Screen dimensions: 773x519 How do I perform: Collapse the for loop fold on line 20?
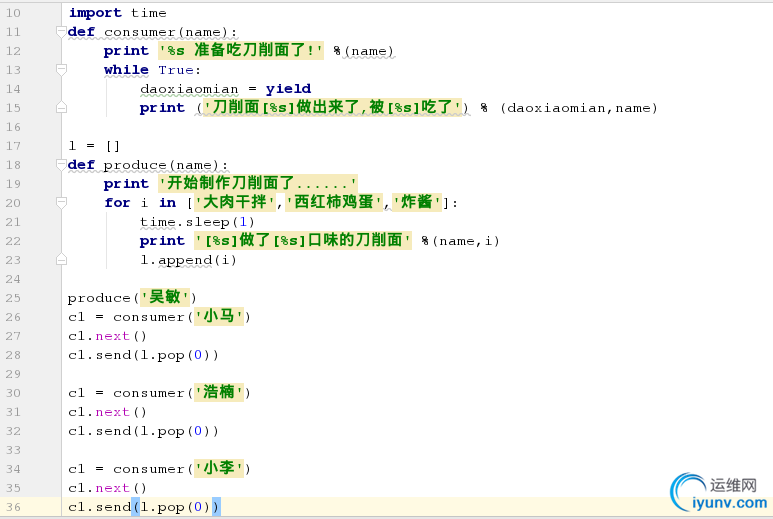coord(61,203)
